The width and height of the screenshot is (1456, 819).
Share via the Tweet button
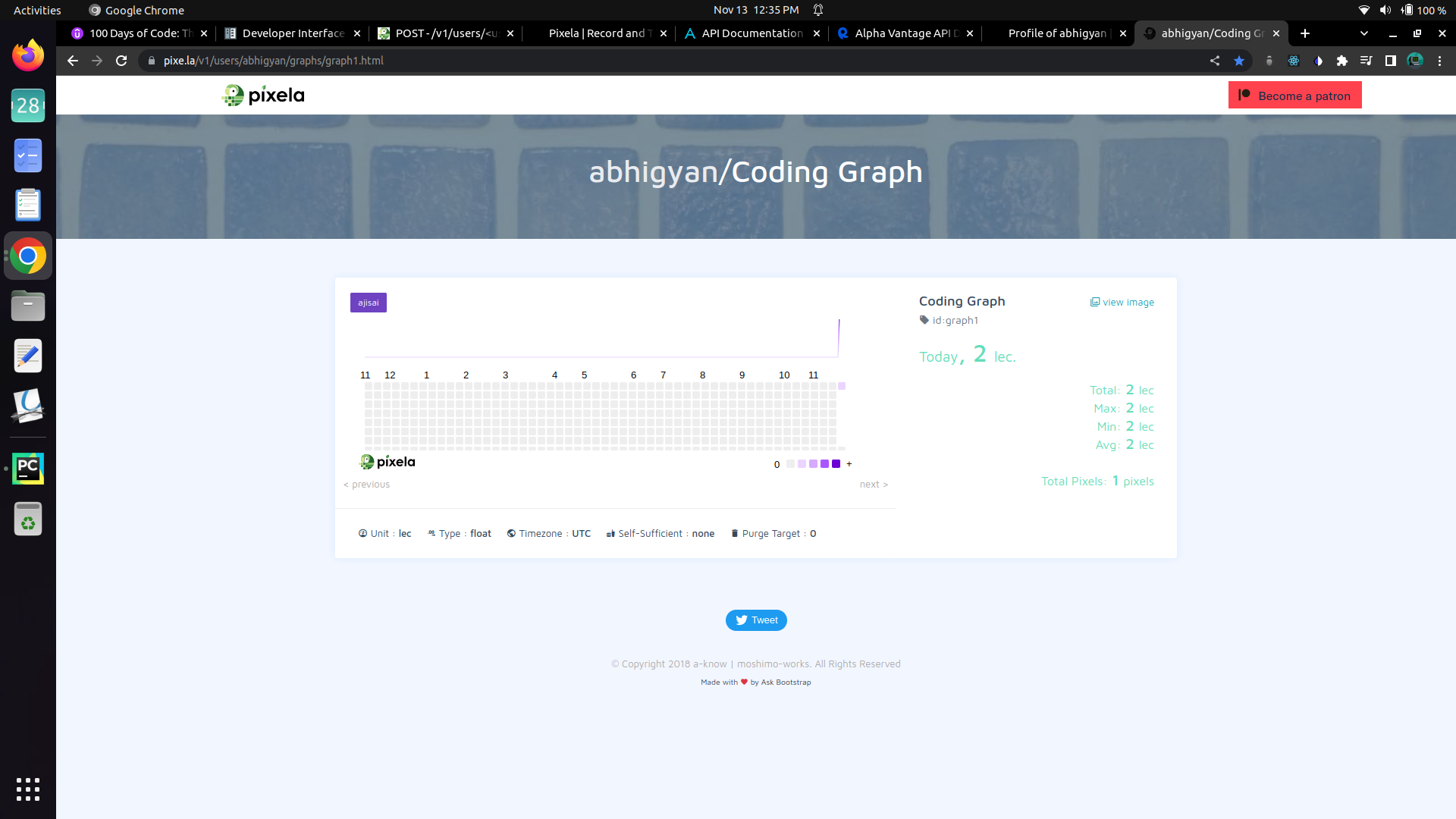click(756, 620)
